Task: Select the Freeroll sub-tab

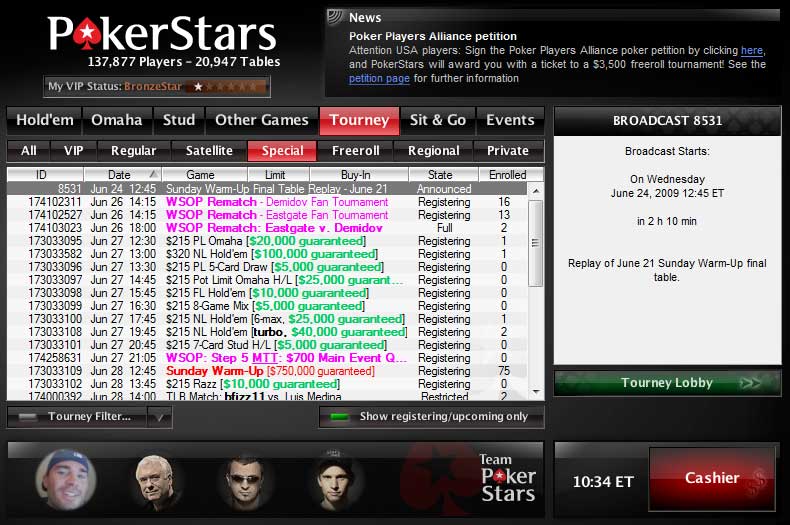Action: pyautogui.click(x=355, y=151)
